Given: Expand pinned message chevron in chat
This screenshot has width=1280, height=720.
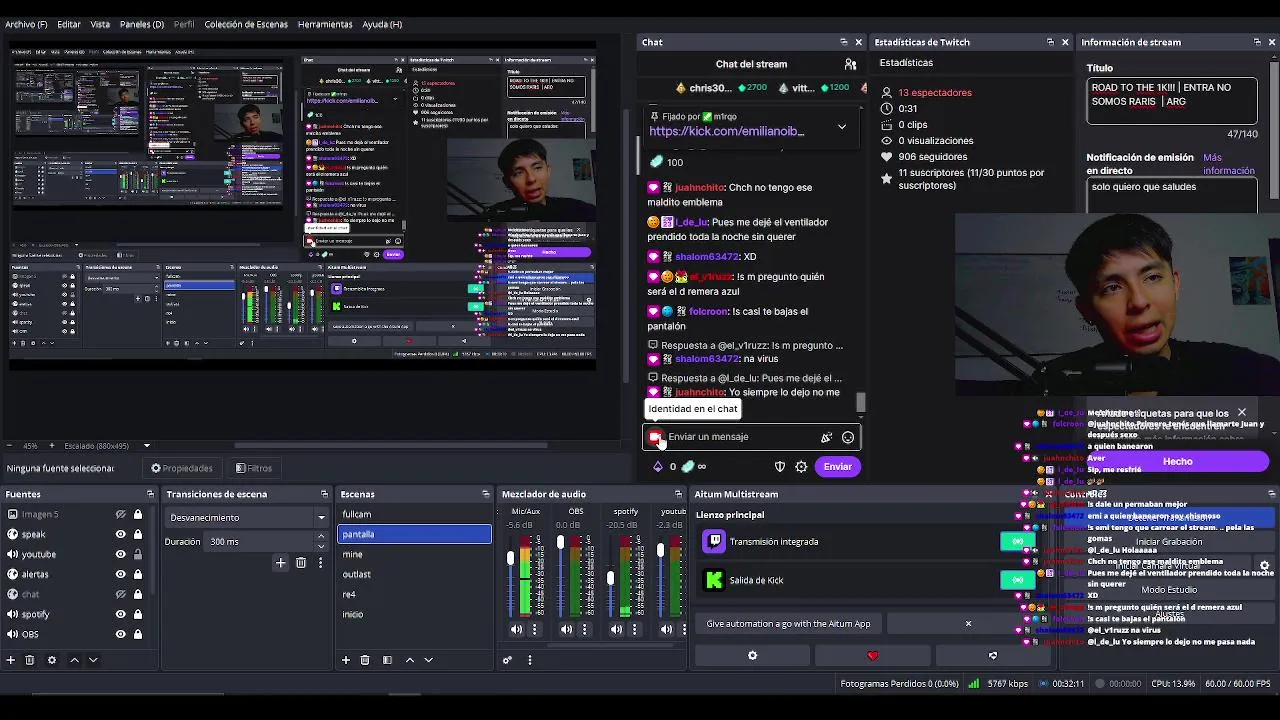Looking at the screenshot, I should [842, 127].
